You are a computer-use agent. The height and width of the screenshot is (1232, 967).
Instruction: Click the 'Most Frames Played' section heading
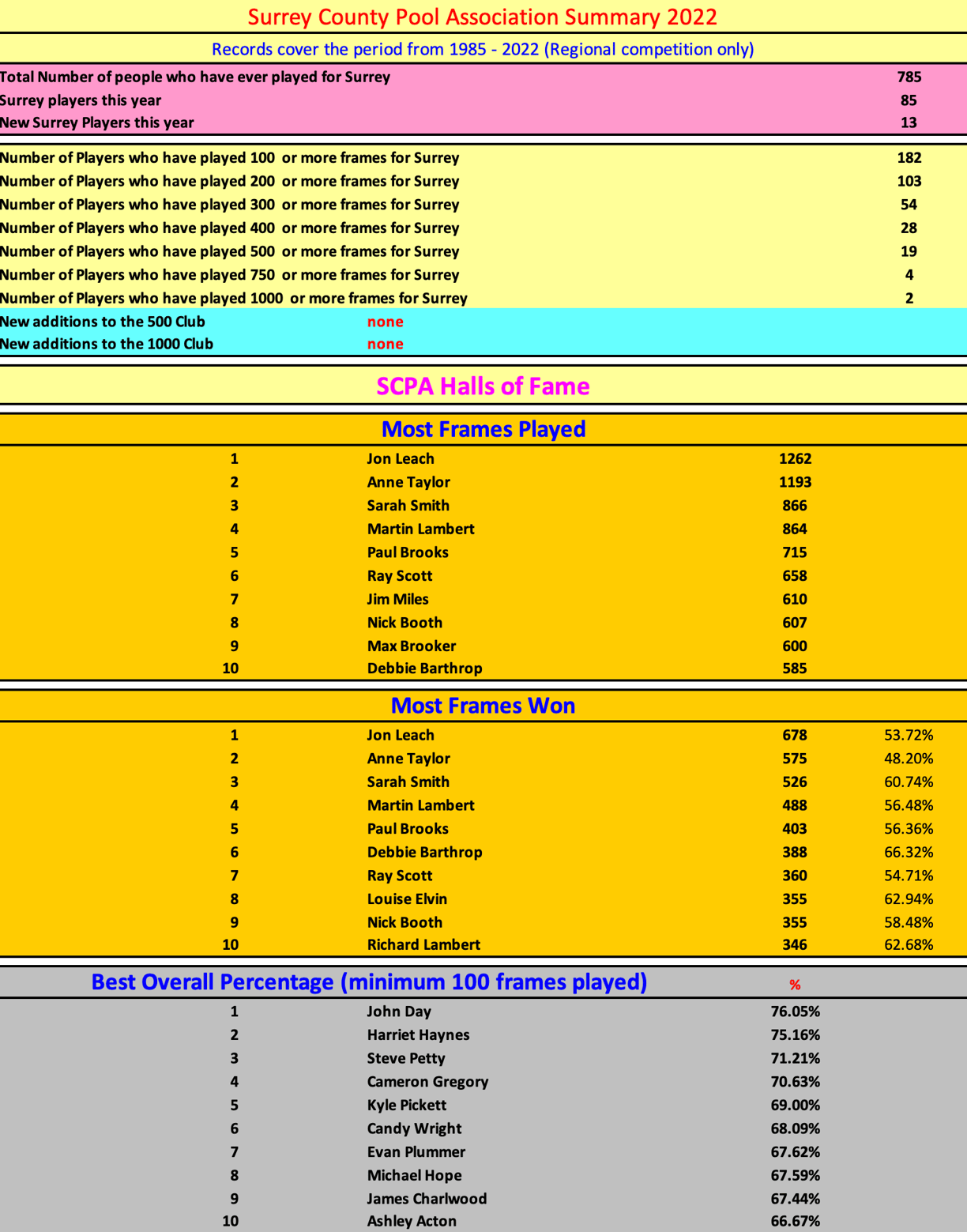pos(483,429)
